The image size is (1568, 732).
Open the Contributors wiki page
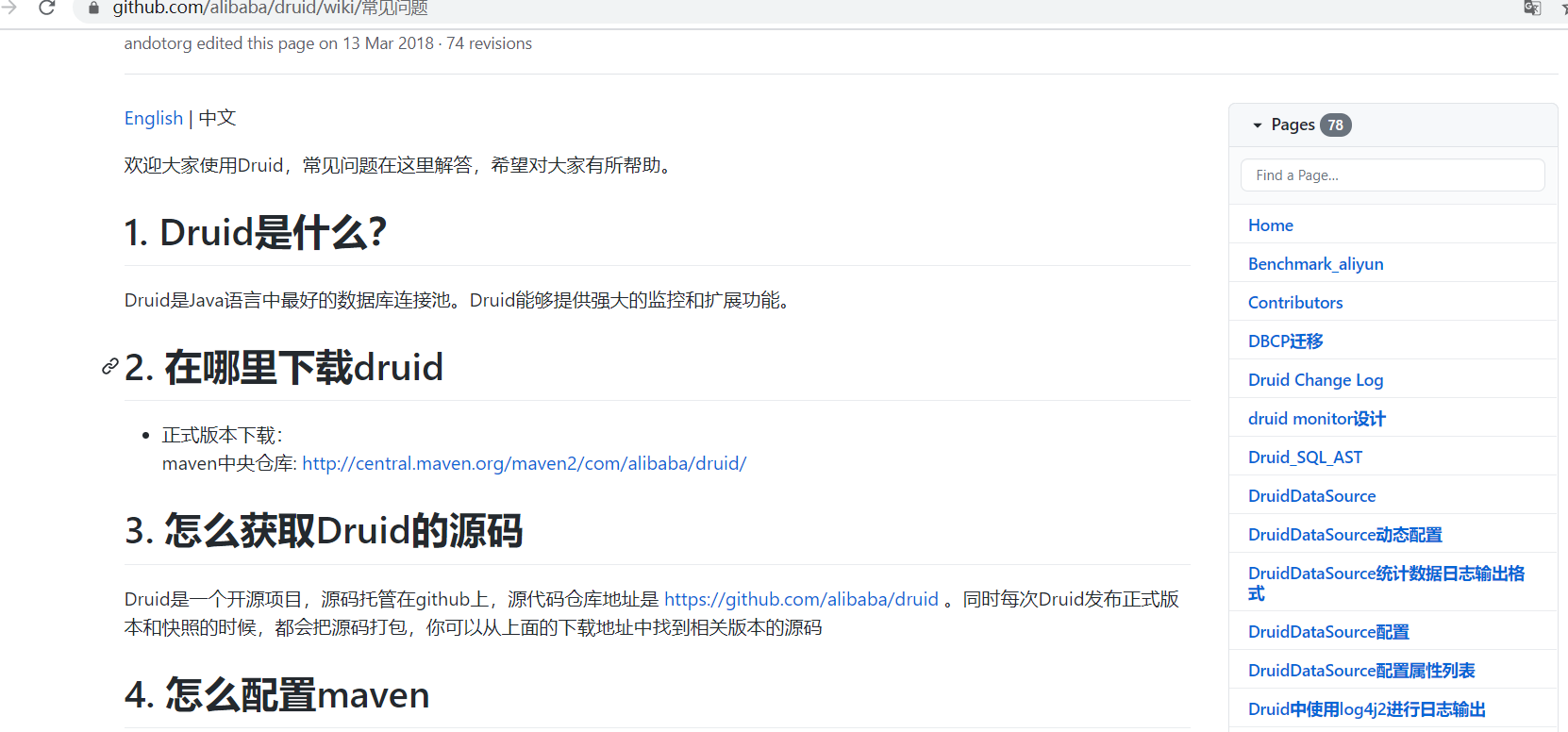click(x=1294, y=303)
